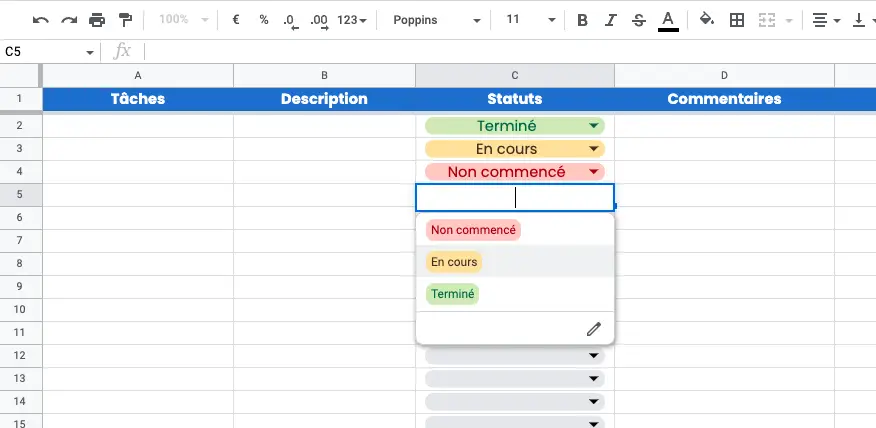Edit dropdown options with the pencil icon
This screenshot has height=428, width=876.
[x=593, y=329]
